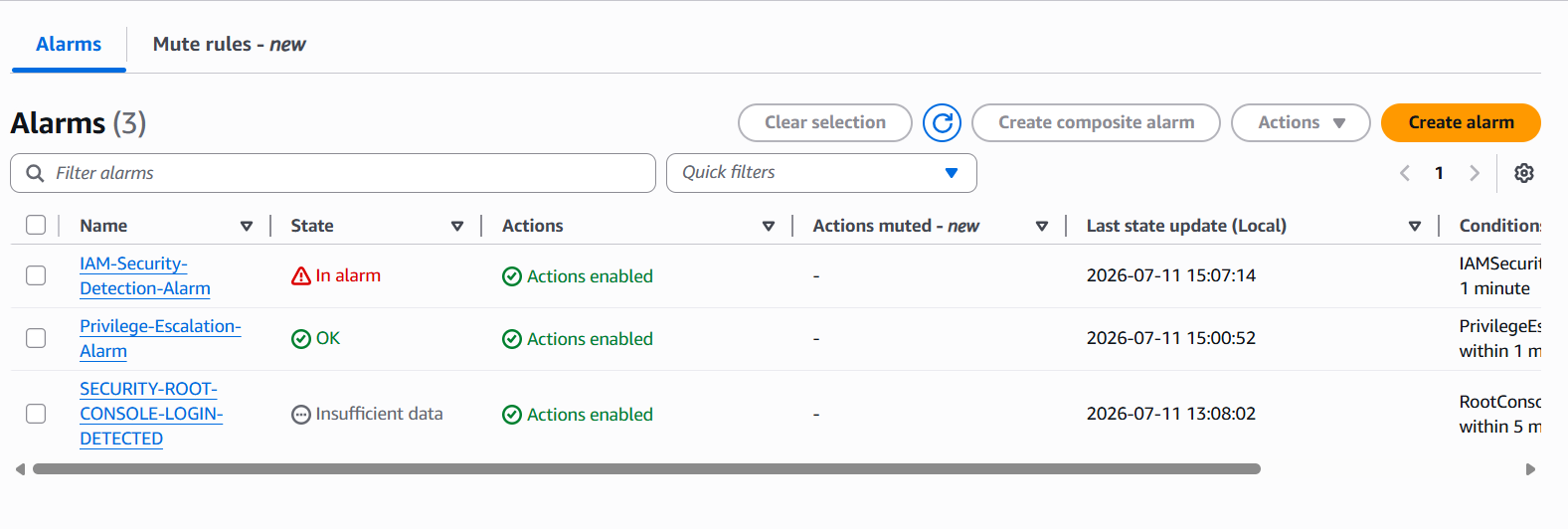Click Actions enabled icon for Privilege-Escalation-Alarm
This screenshot has height=529, width=1568.
pos(512,339)
